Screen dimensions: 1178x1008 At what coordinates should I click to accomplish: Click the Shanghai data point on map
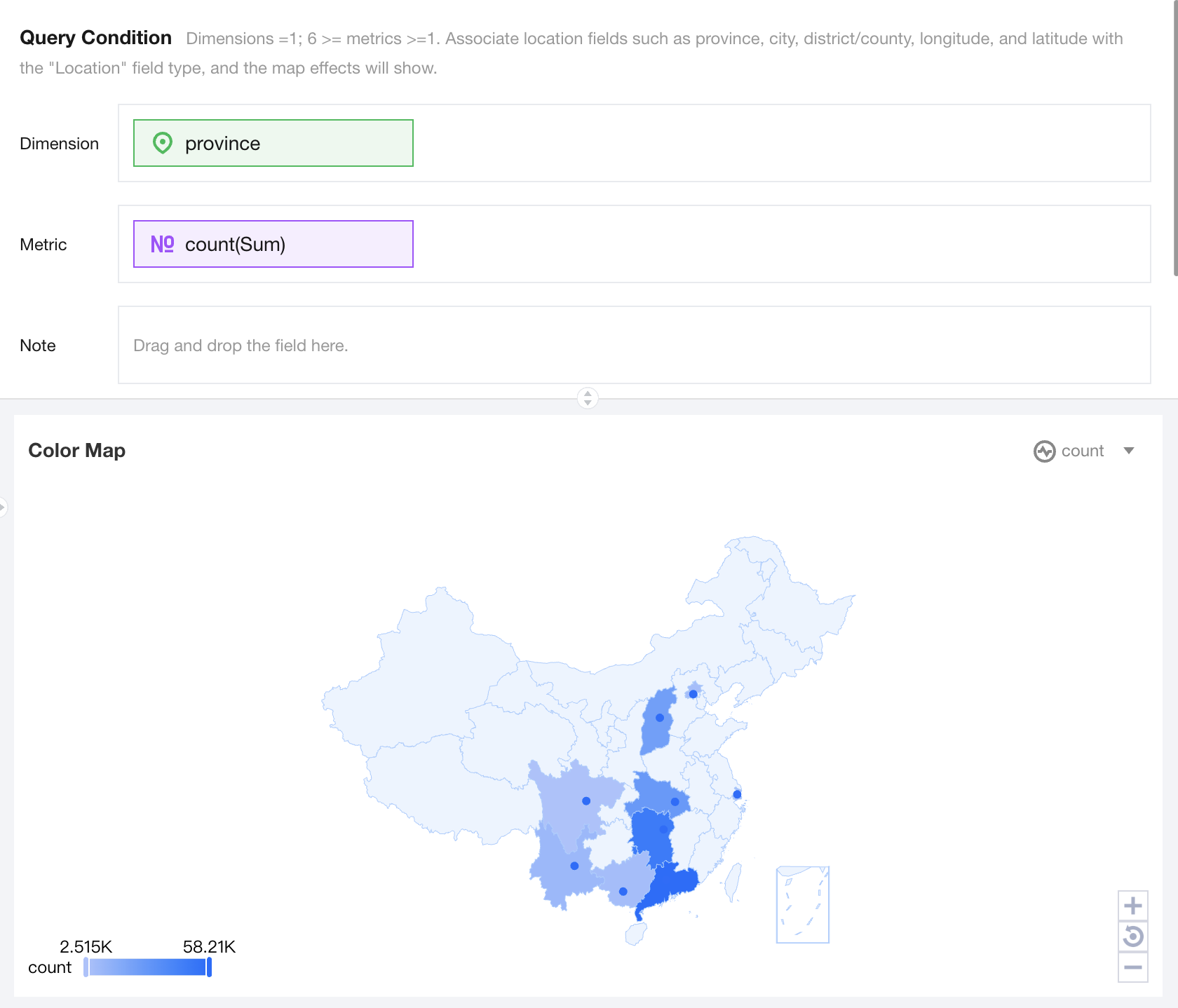click(737, 794)
